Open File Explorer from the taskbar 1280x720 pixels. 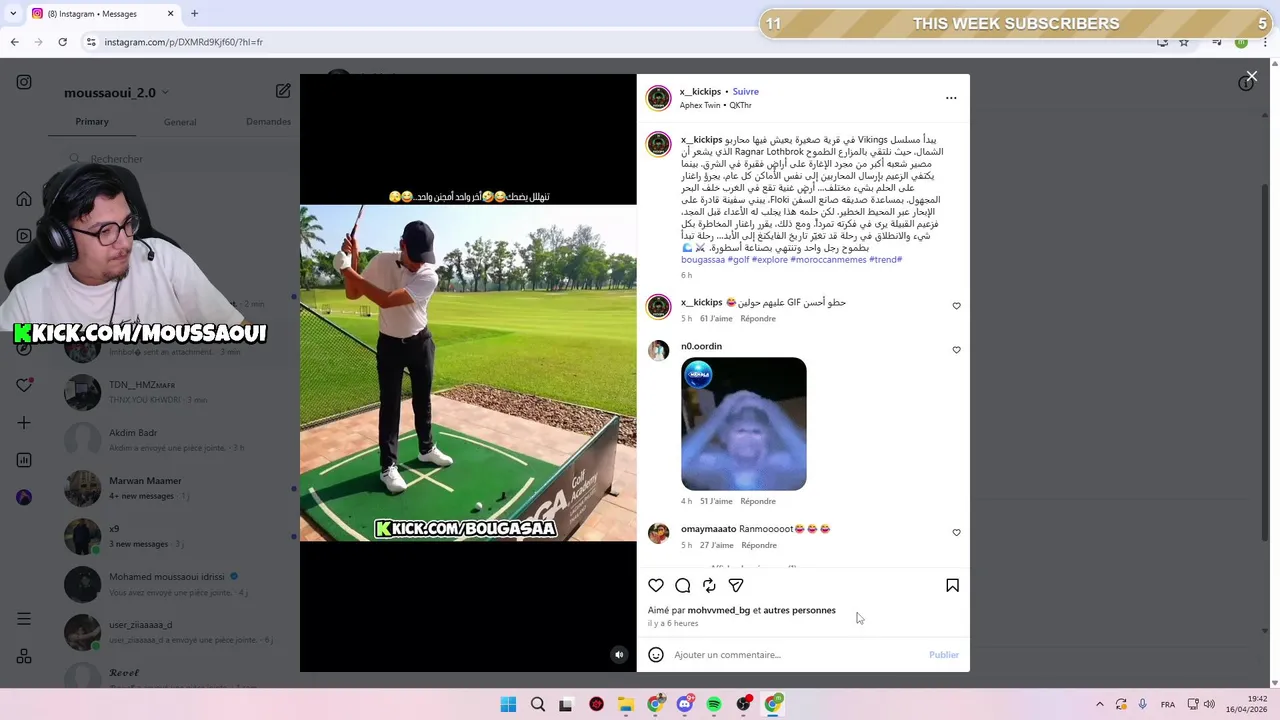point(626,704)
